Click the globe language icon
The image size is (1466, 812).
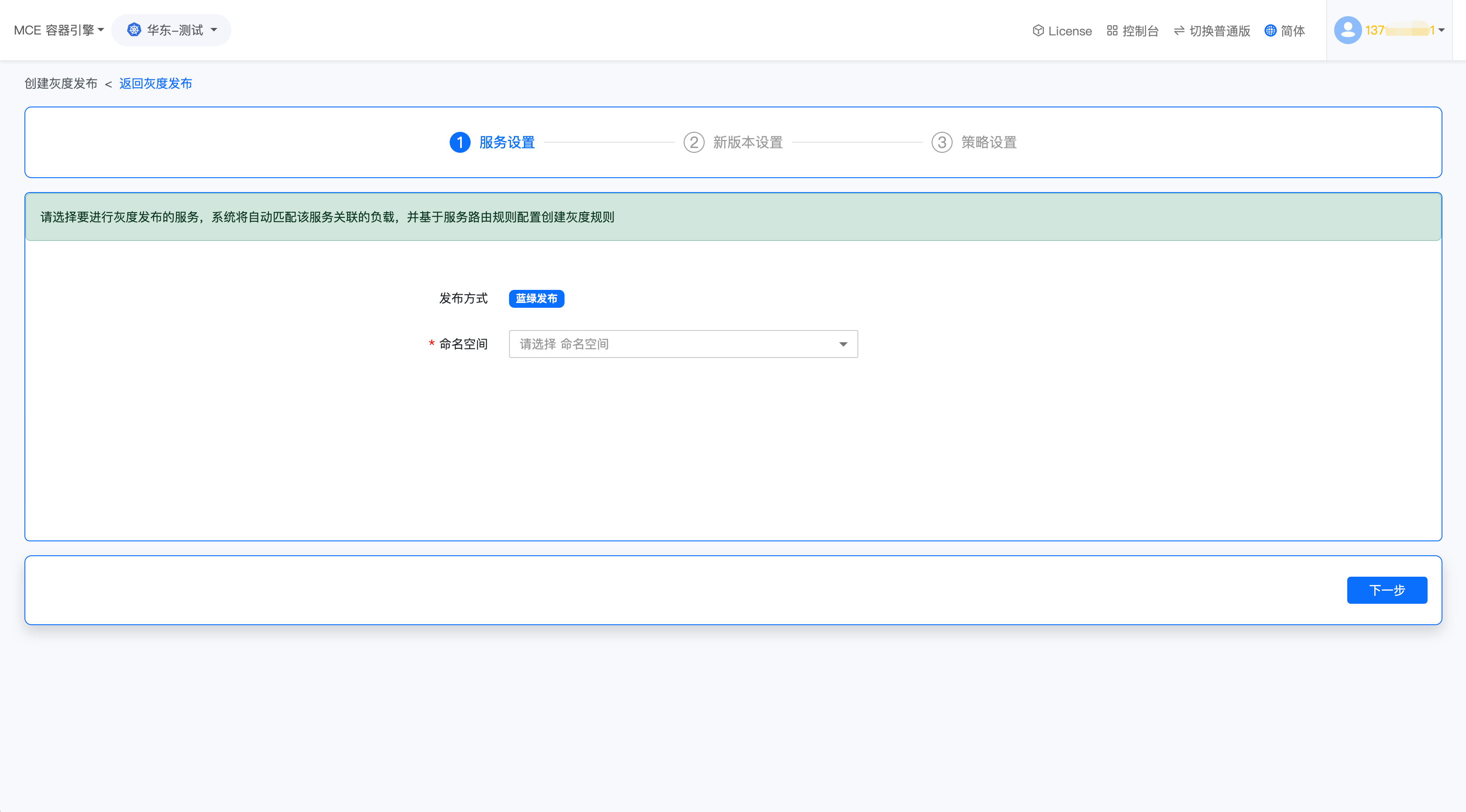tap(1270, 31)
